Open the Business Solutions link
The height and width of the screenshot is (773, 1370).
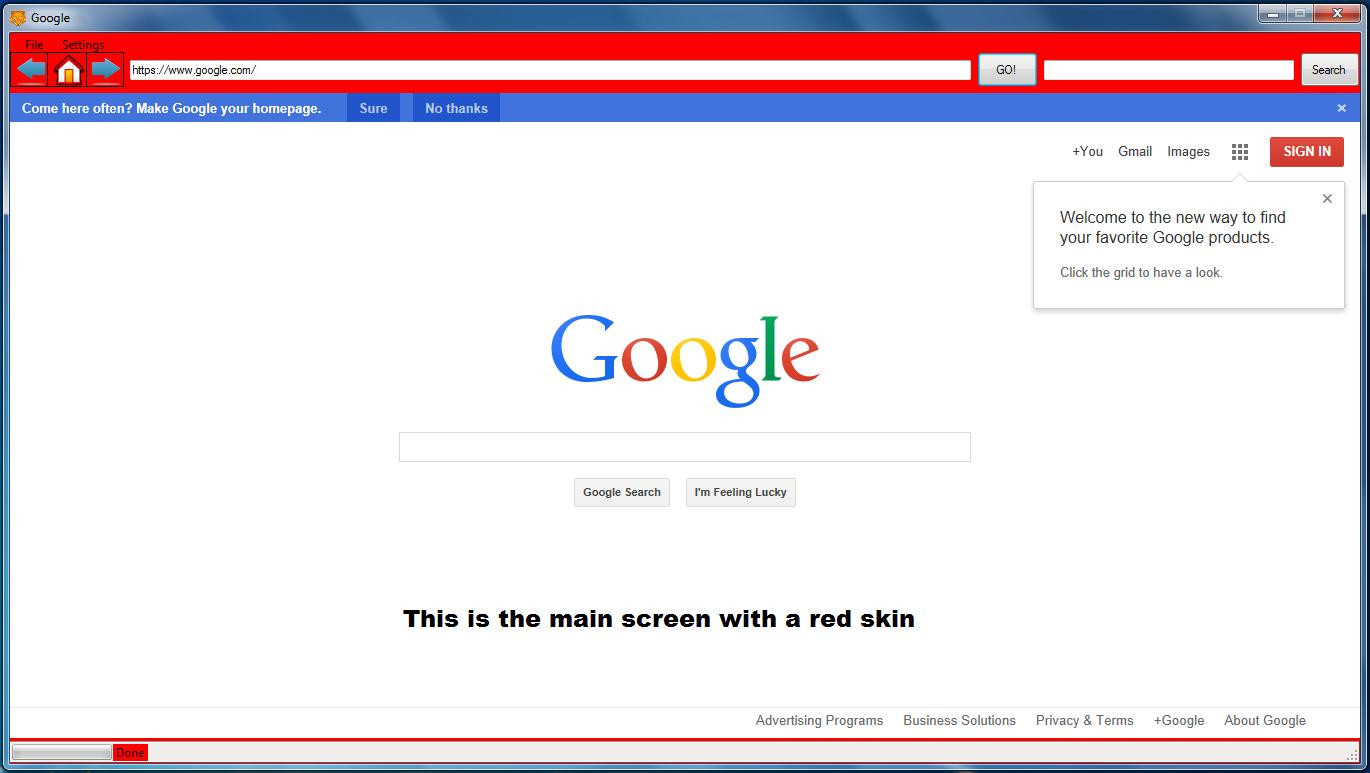pos(959,720)
